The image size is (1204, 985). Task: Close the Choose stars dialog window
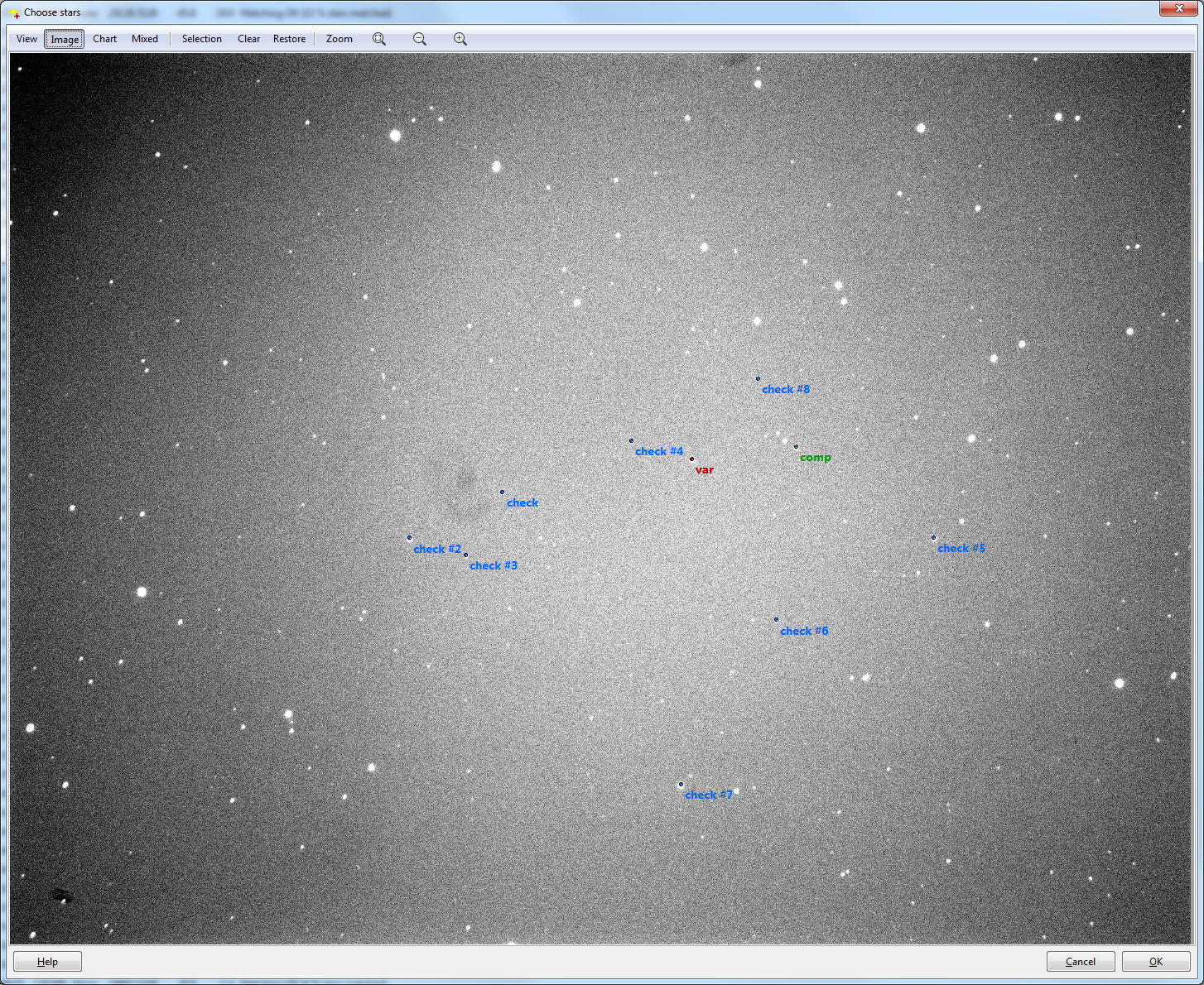pyautogui.click(x=1179, y=9)
